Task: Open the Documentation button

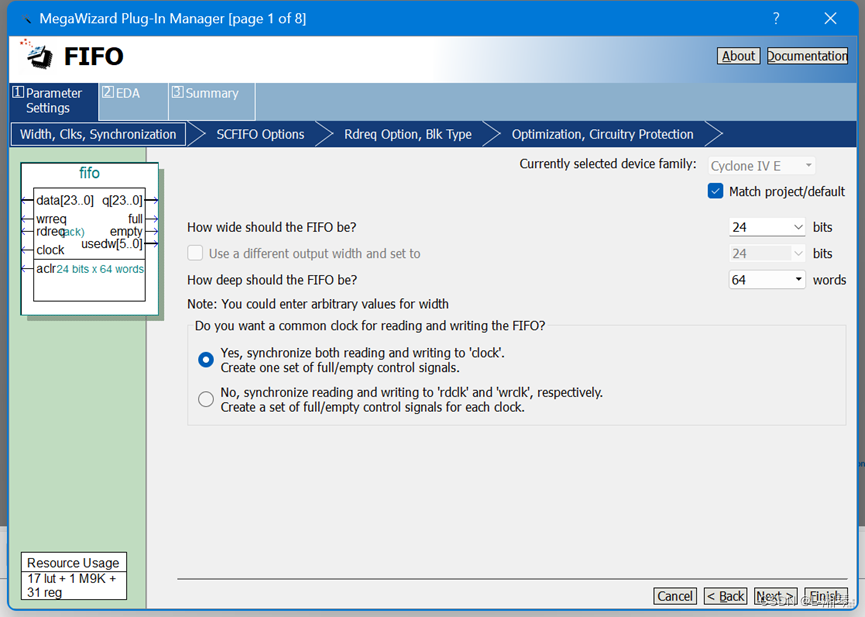Action: tap(807, 56)
